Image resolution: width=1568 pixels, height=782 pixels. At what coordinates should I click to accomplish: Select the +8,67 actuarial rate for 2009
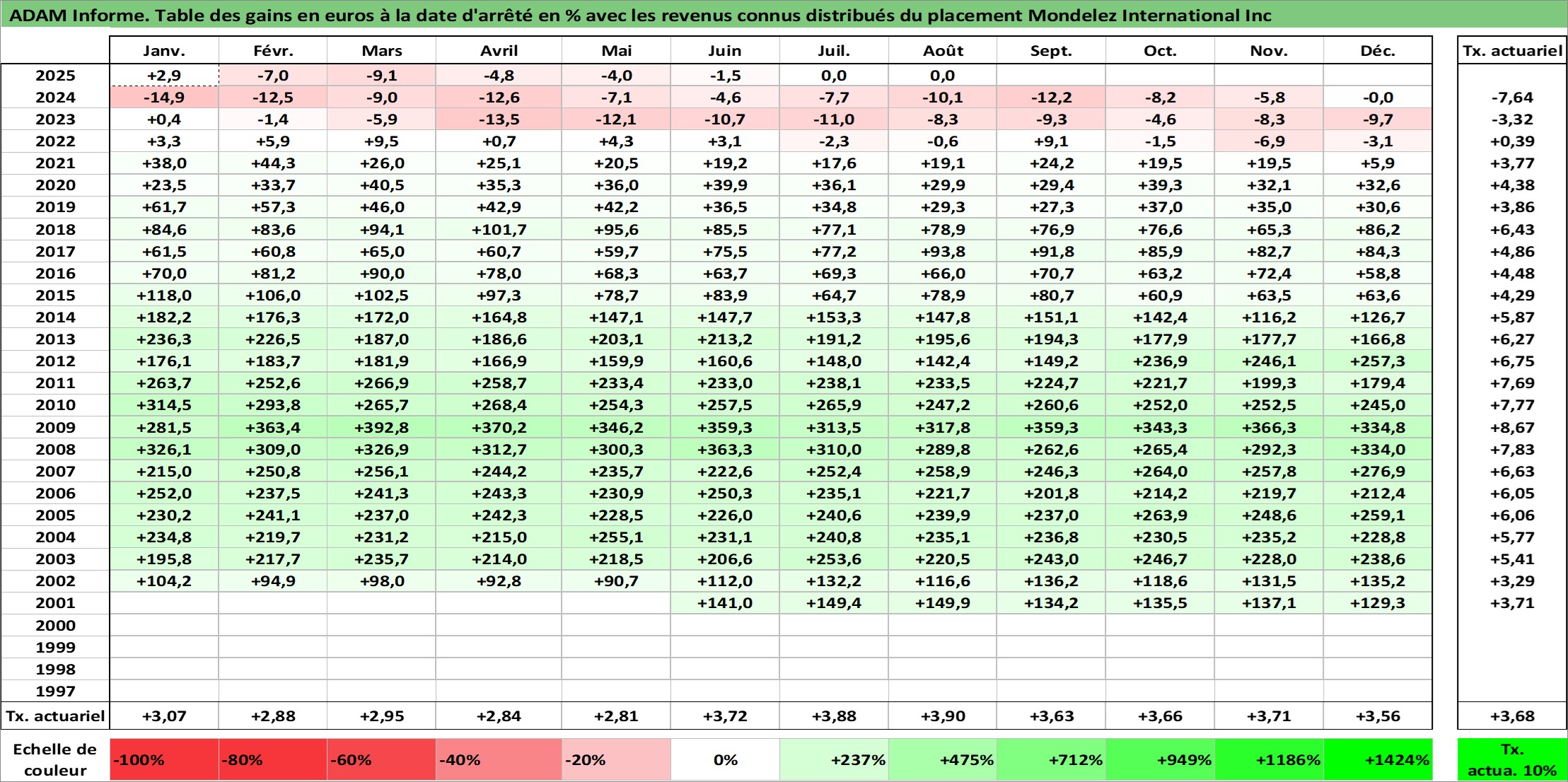coord(1512,428)
